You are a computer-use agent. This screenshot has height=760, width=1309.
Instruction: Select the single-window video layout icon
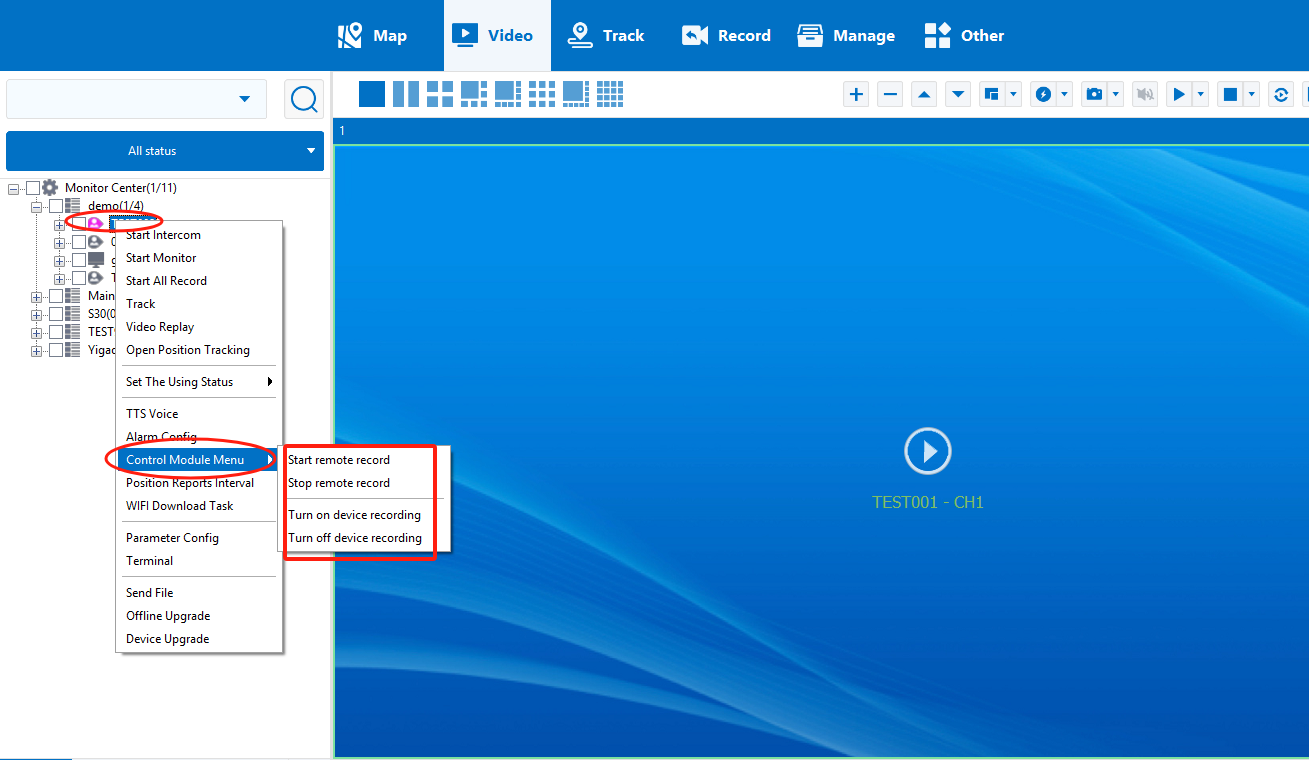coord(372,94)
